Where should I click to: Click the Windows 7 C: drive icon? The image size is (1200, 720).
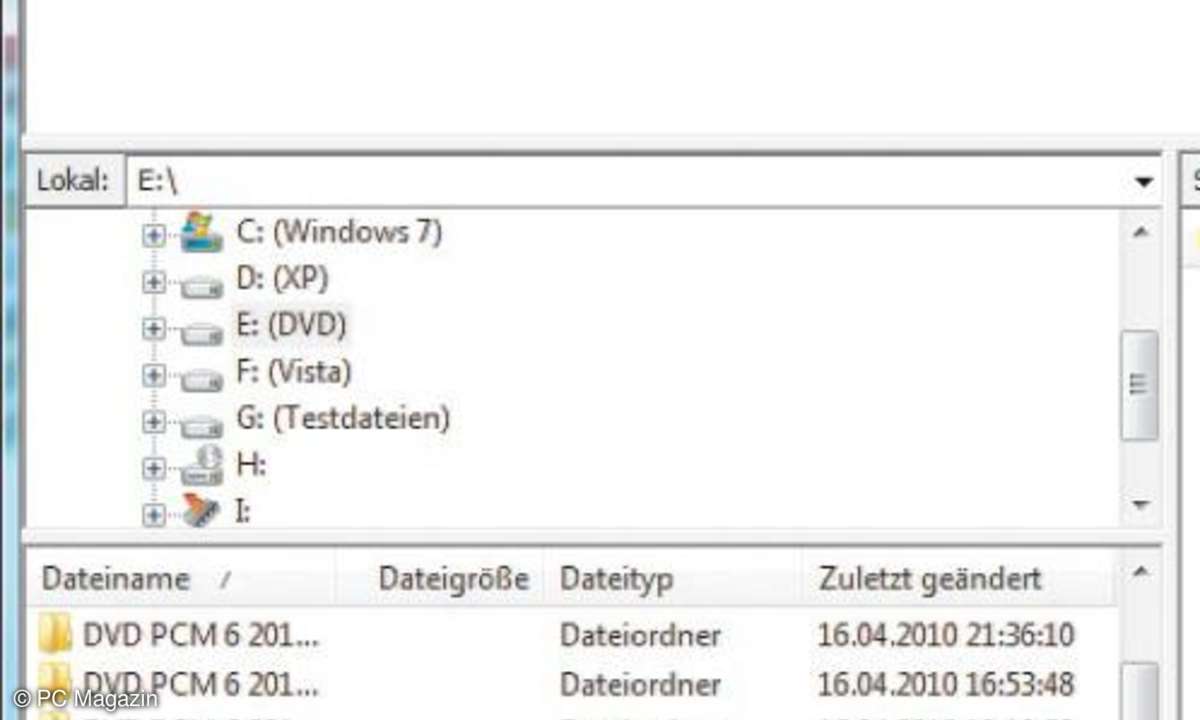(202, 234)
